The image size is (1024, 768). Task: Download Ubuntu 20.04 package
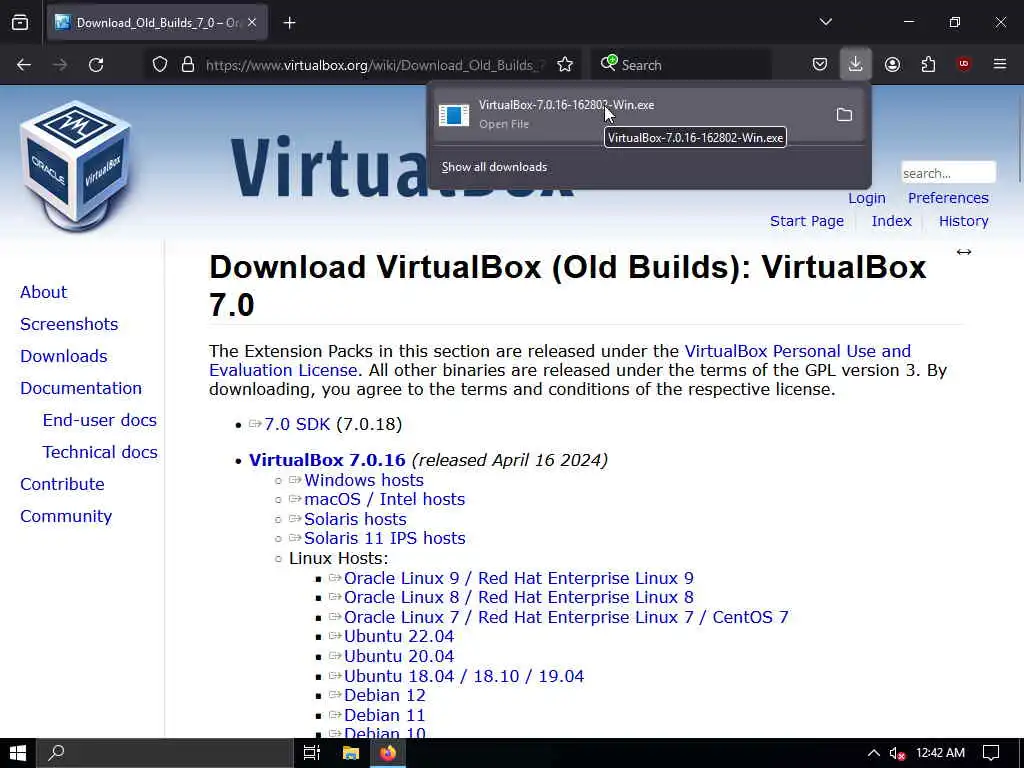(399, 656)
